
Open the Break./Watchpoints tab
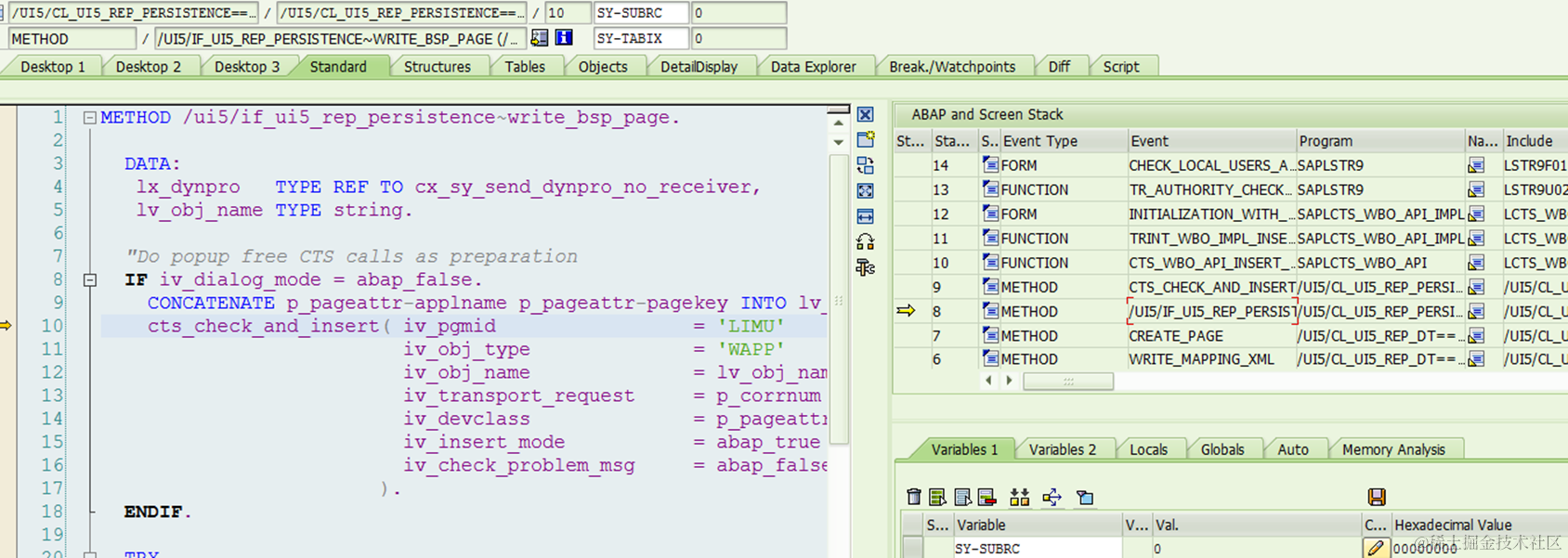tap(952, 67)
